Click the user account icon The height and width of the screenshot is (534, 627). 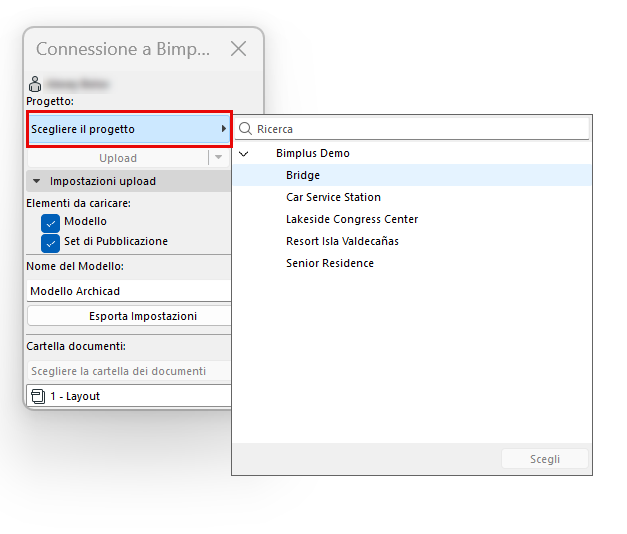click(x=35, y=84)
